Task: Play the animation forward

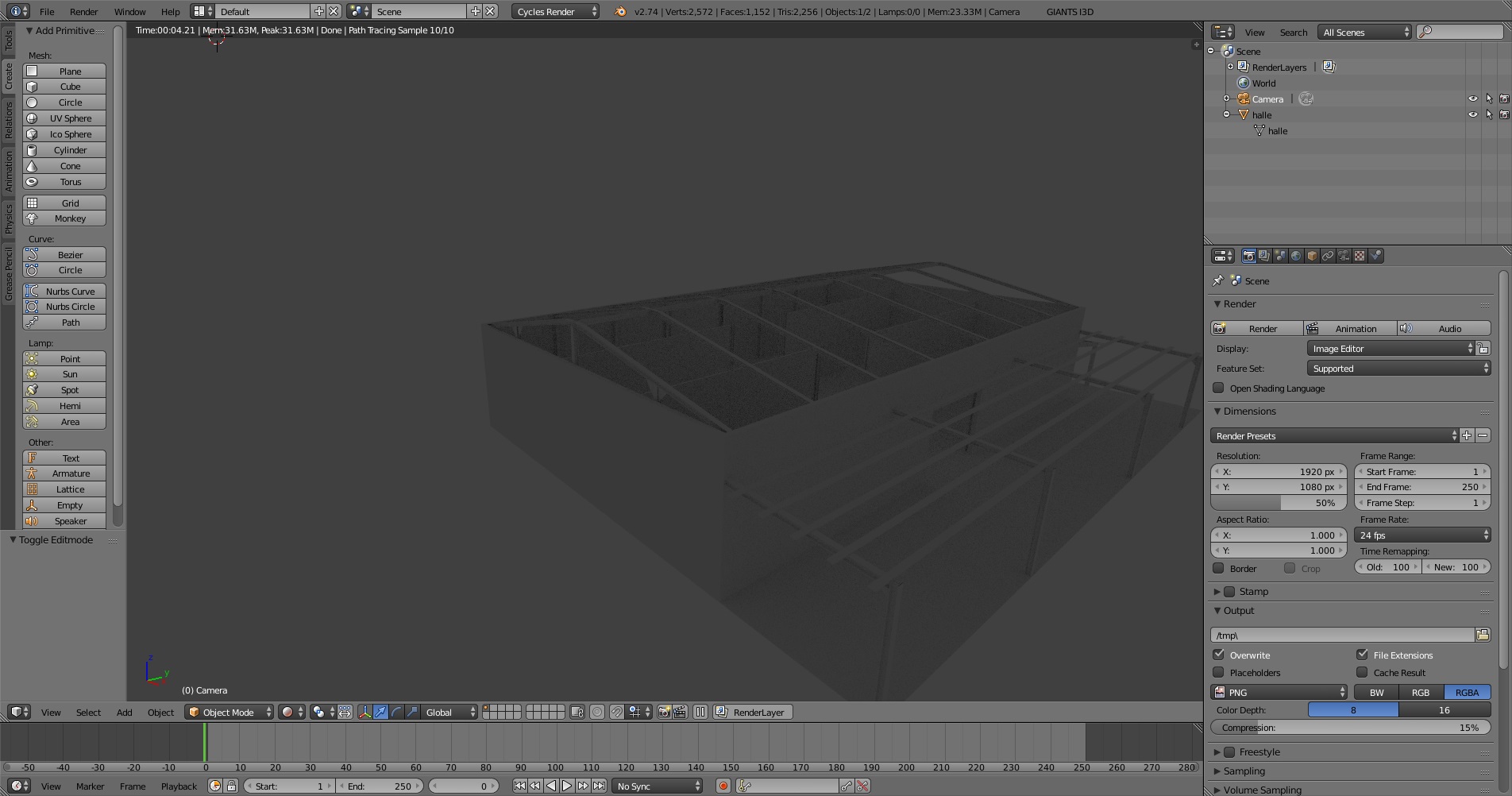Action: [567, 786]
